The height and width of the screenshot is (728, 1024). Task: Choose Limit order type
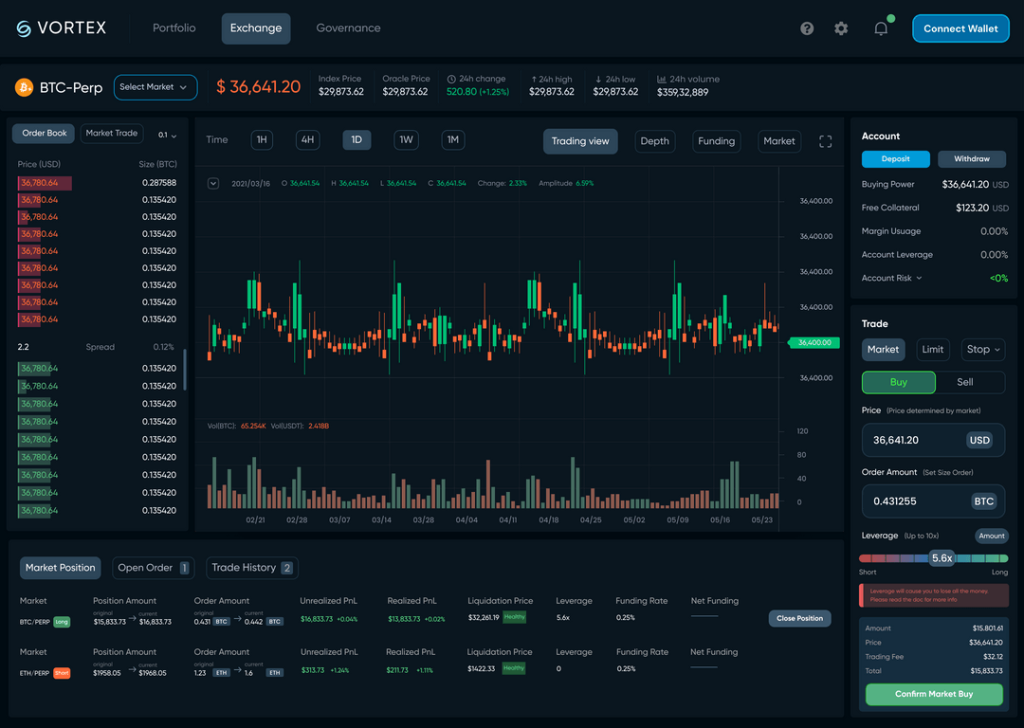[x=933, y=349]
